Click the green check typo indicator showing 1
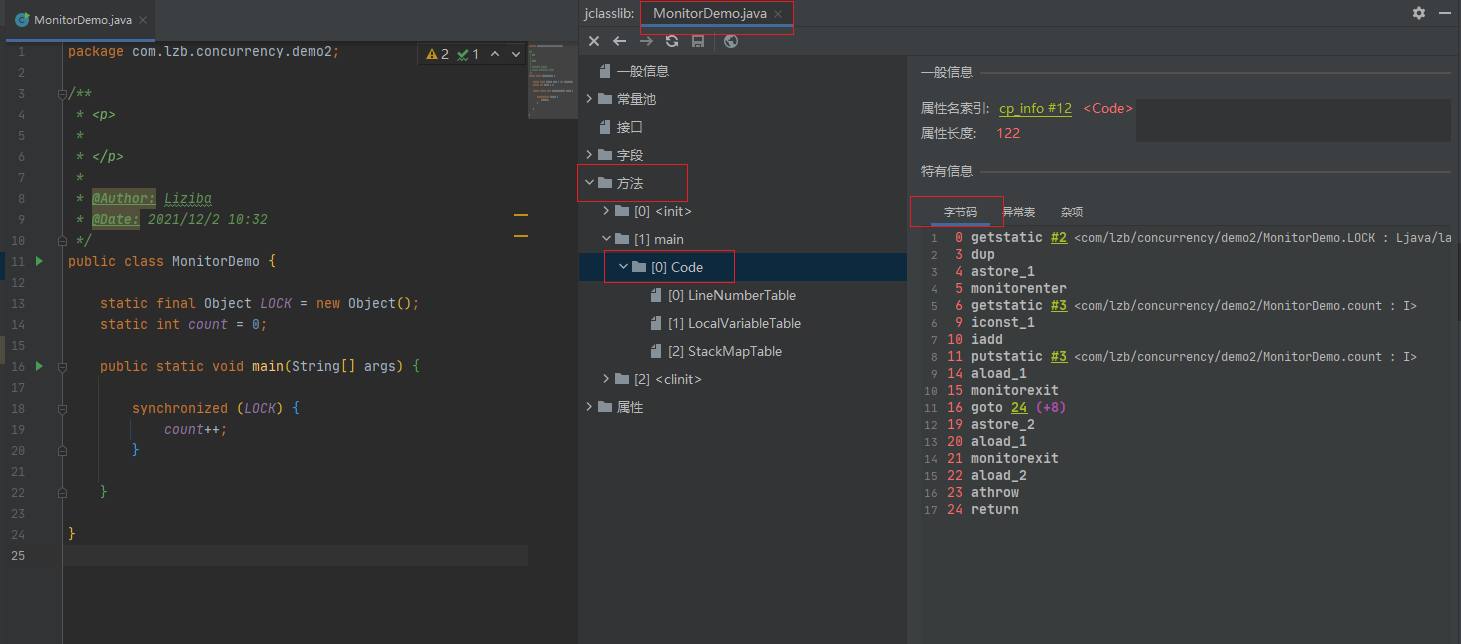The image size is (1461, 644). click(468, 54)
